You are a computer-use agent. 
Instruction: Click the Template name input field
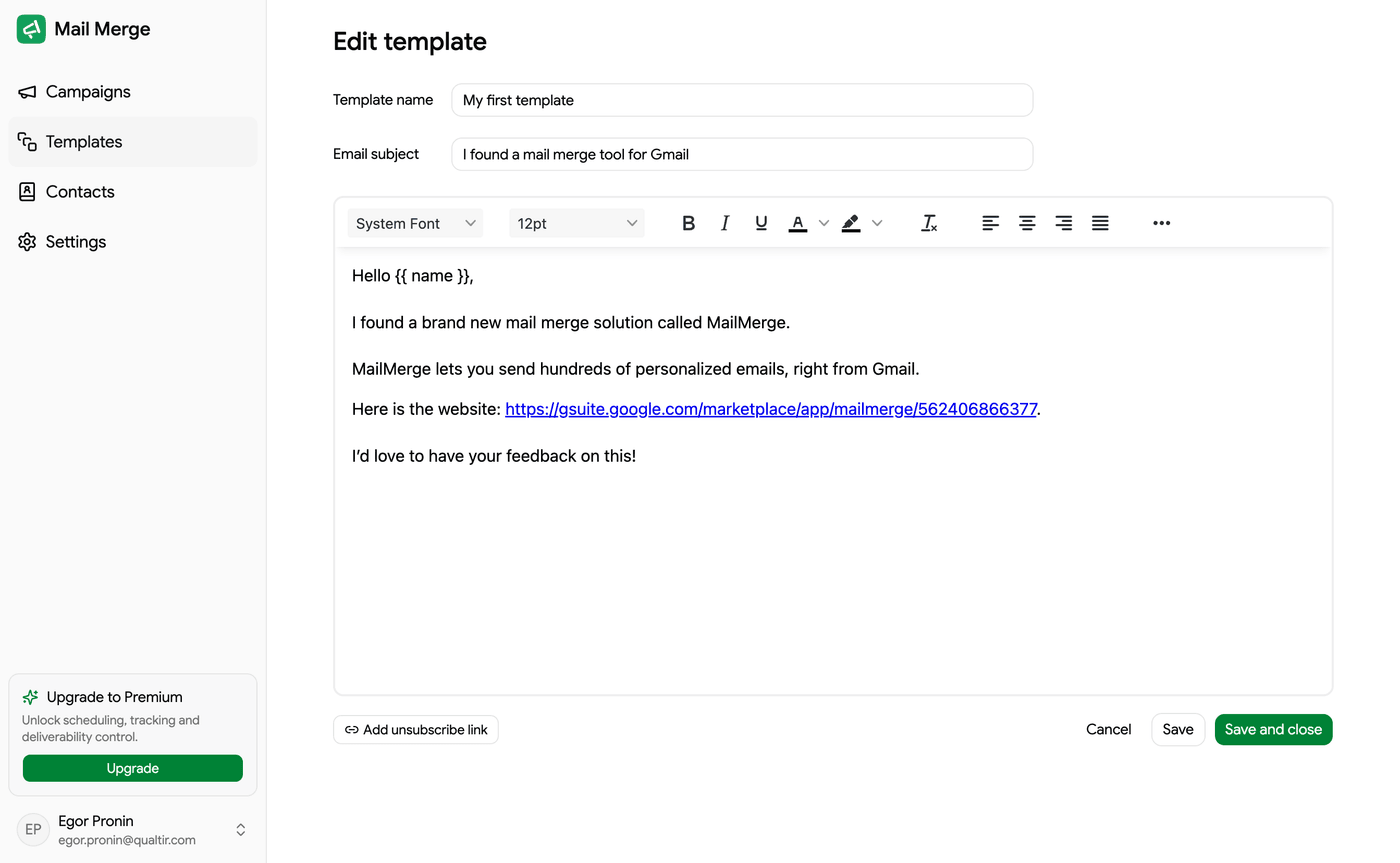click(x=742, y=100)
